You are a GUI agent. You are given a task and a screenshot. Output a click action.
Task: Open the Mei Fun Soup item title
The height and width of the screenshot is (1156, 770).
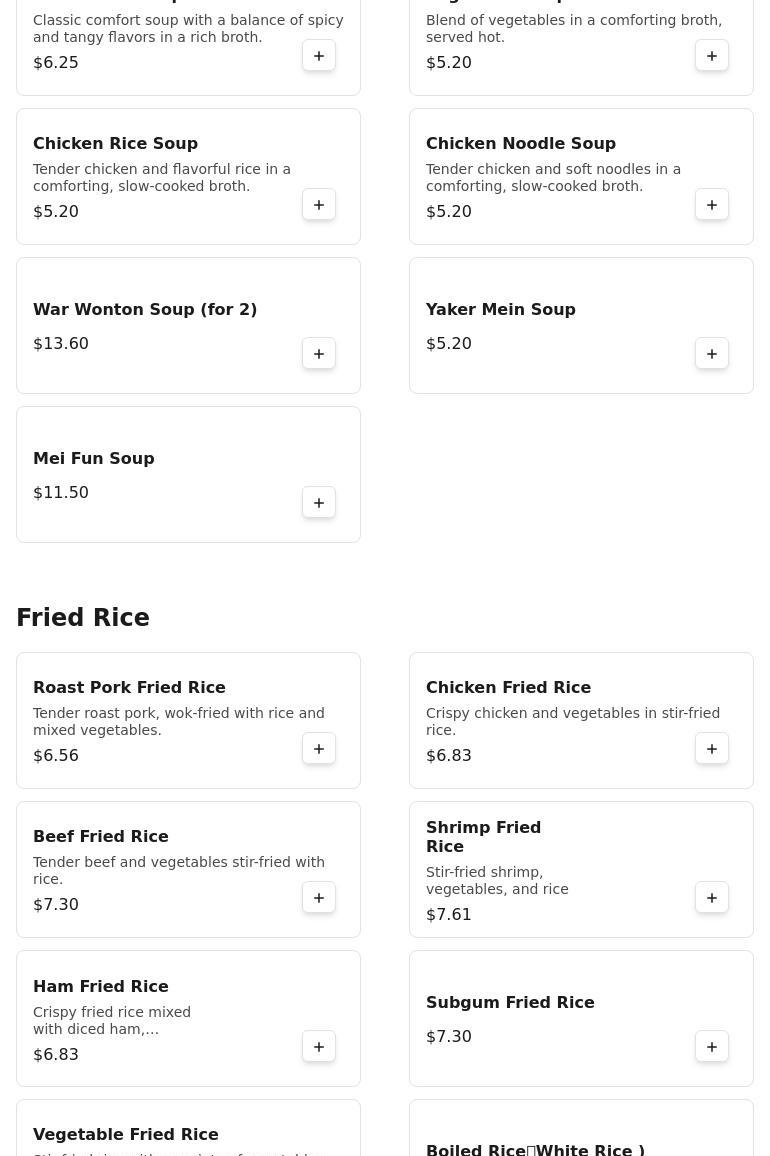click(x=94, y=458)
